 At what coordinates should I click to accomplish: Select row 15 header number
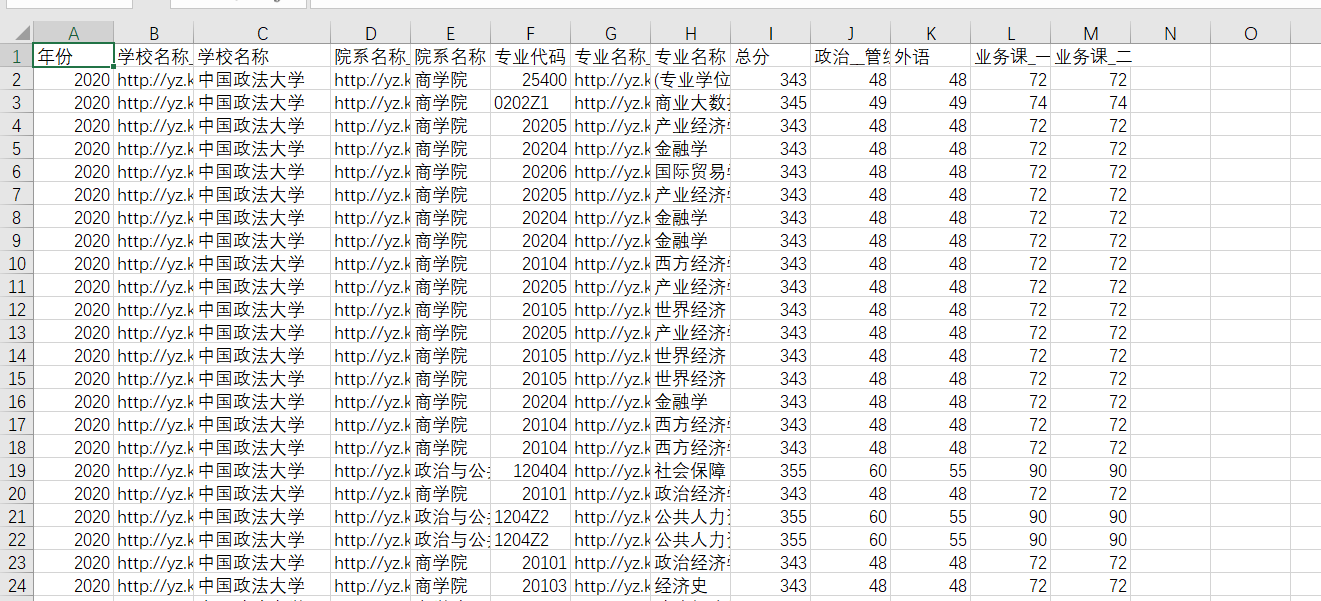click(x=17, y=378)
